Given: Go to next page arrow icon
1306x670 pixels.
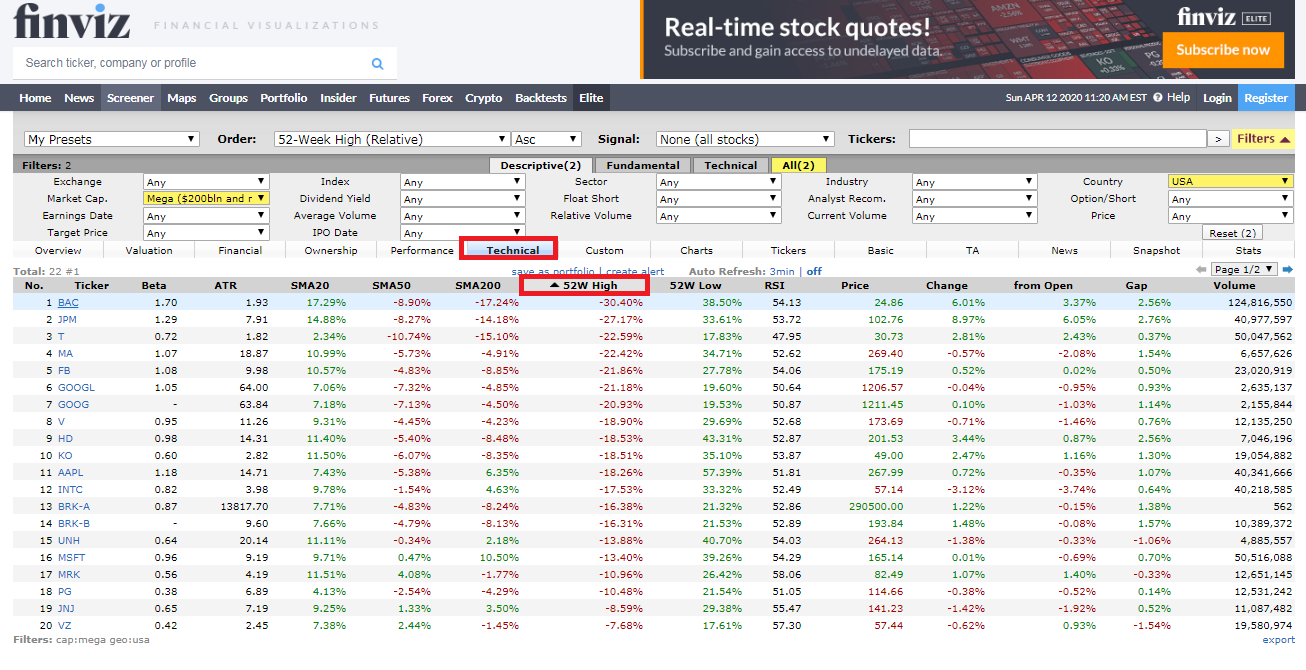Looking at the screenshot, I should coord(1288,270).
